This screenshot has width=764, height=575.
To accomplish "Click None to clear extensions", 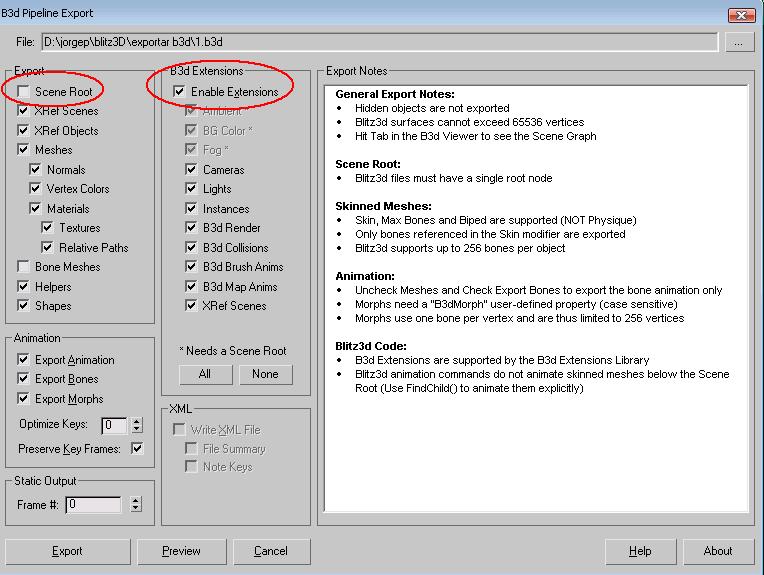I will coord(266,374).
